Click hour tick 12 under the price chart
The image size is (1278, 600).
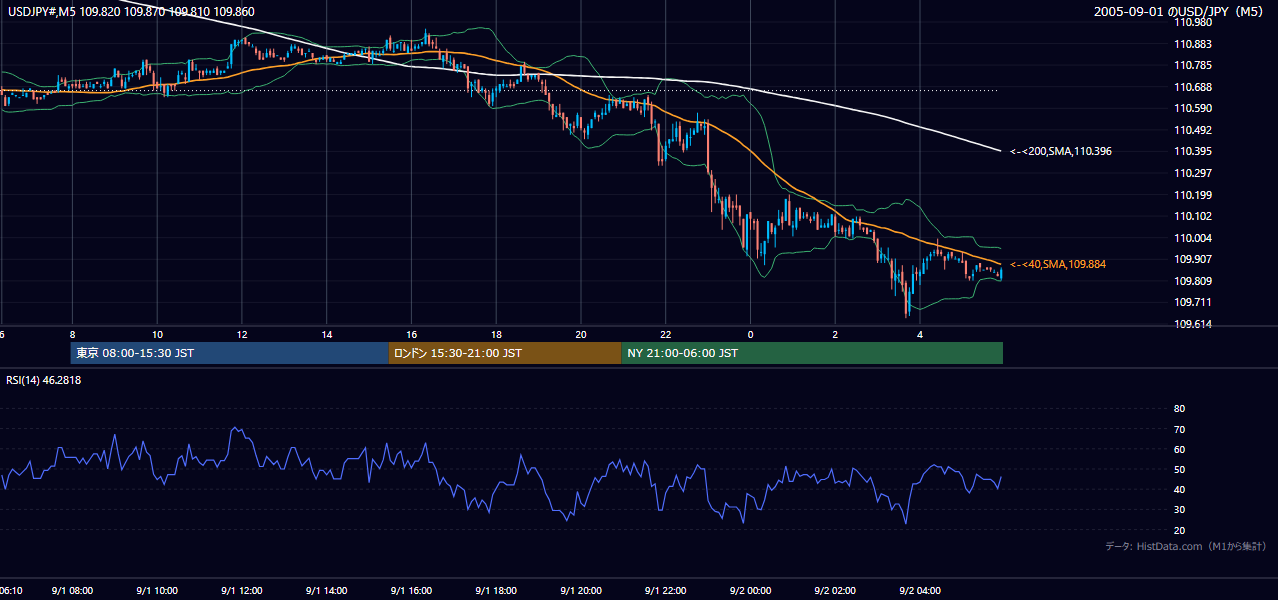click(242, 335)
